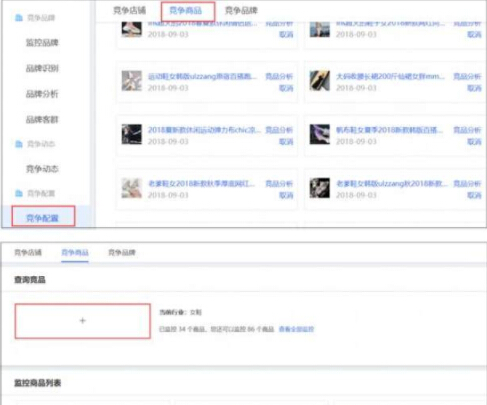This screenshot has height=405, width=487.
Task: Click the folder icon beside 竞争品牌 header
Action: [x=19, y=18]
